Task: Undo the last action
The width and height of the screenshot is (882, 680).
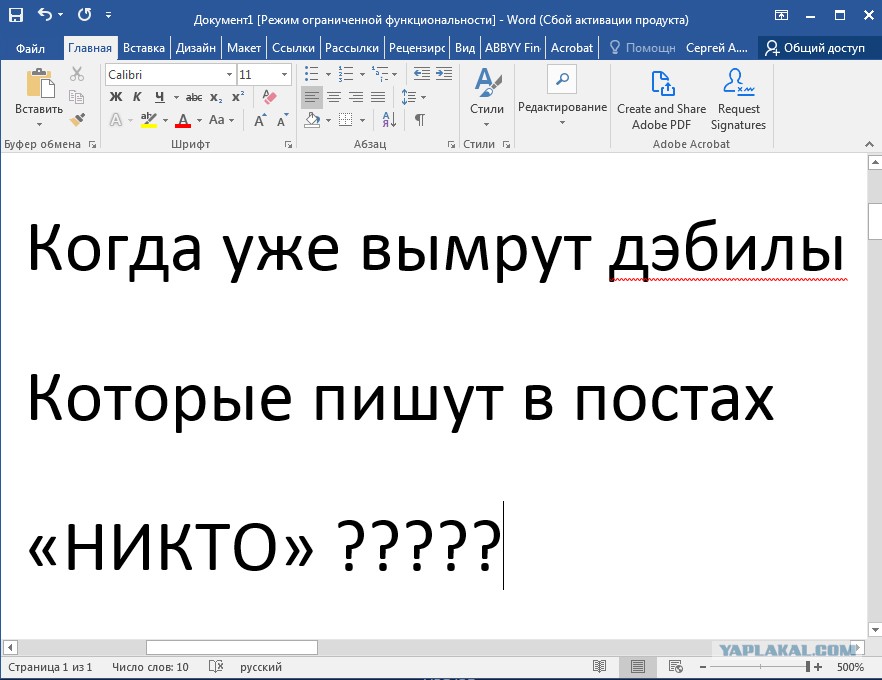Action: coord(45,15)
